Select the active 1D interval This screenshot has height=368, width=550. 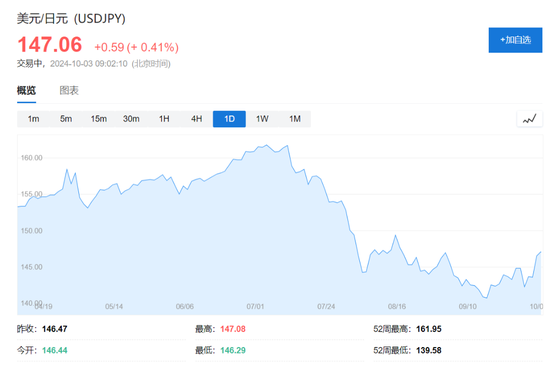coord(229,119)
